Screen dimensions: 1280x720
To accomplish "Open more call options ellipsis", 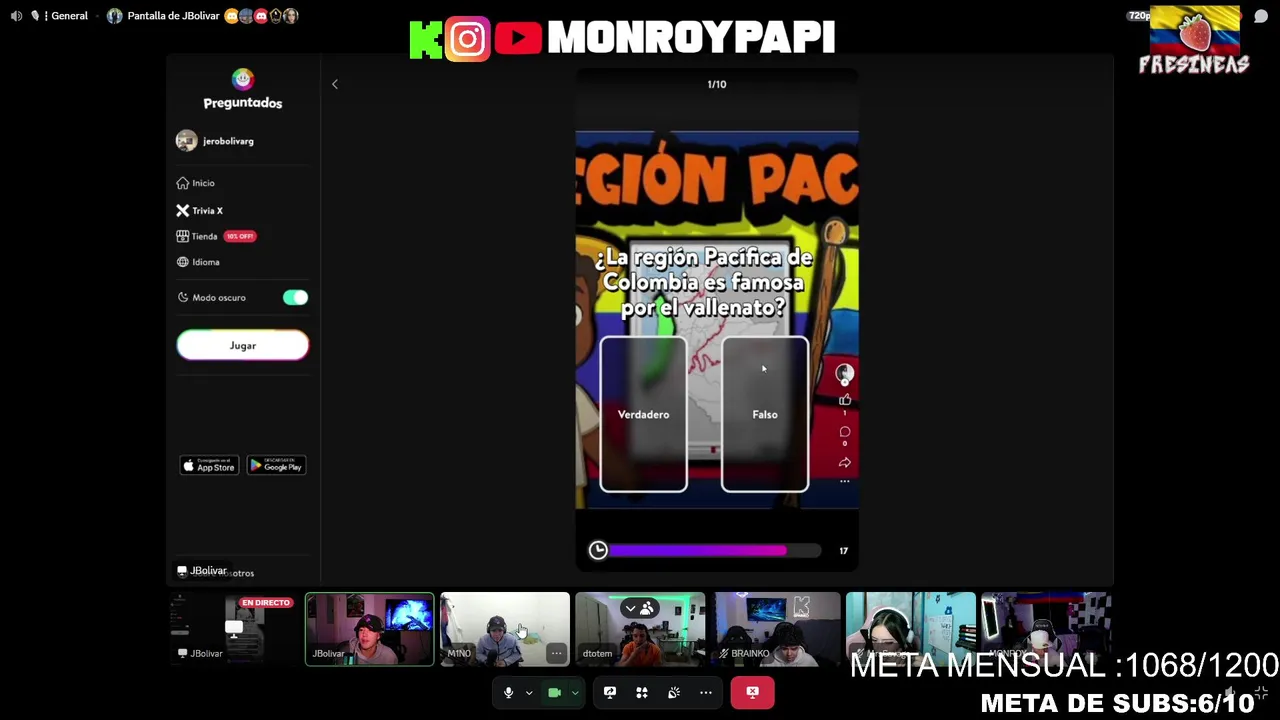I will (706, 692).
